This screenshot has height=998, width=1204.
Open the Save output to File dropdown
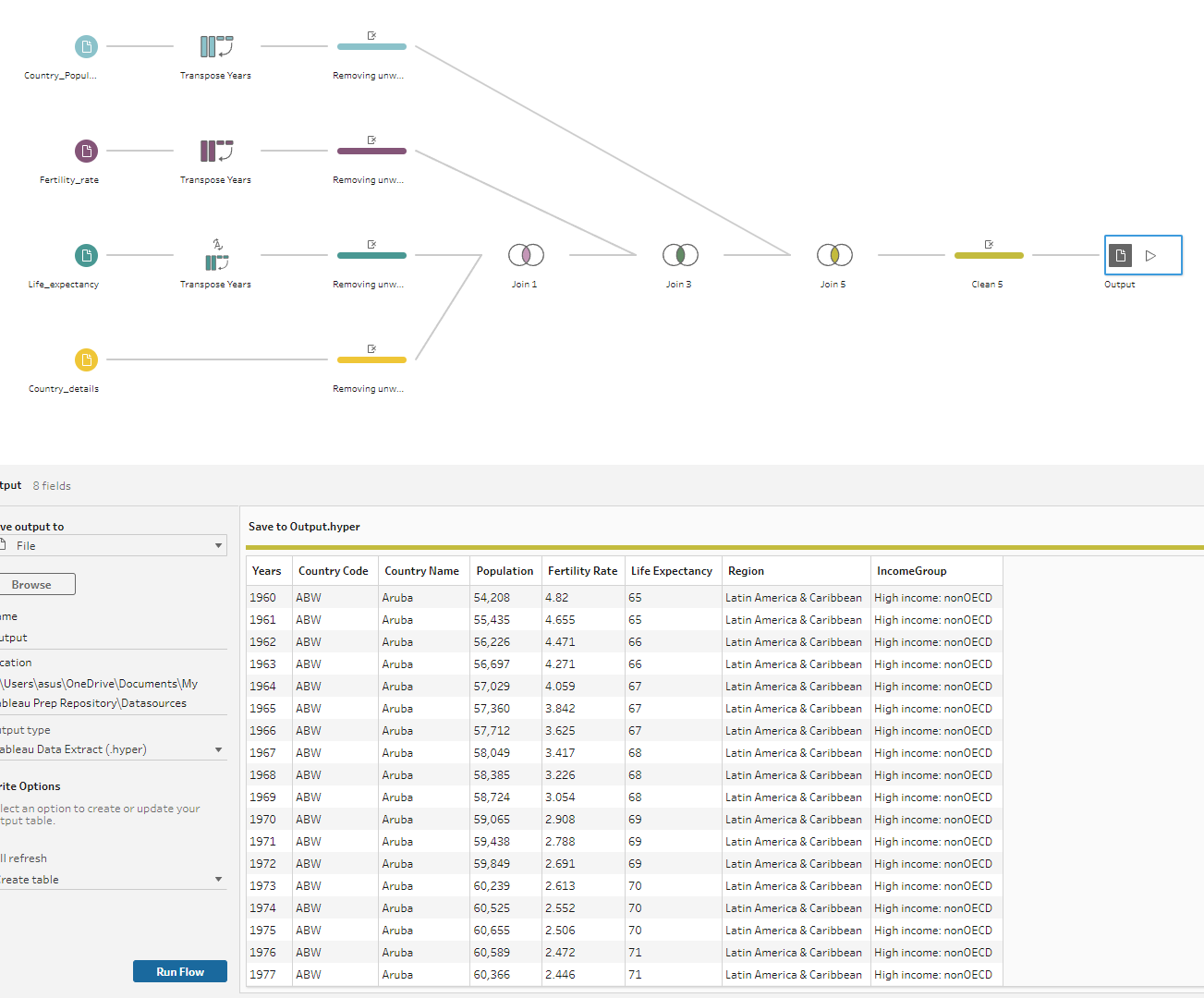(x=113, y=545)
